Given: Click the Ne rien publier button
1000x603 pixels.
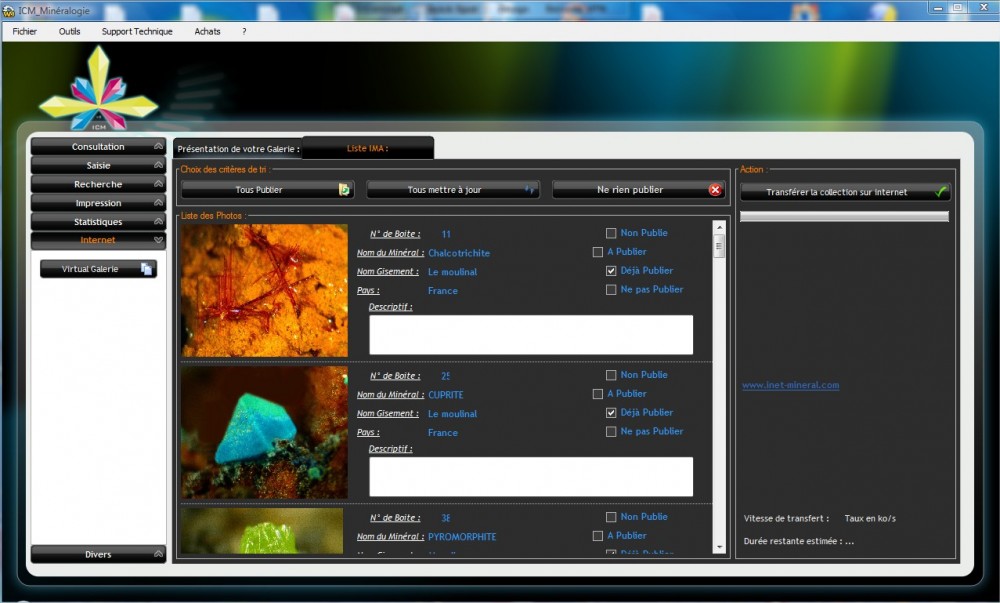Looking at the screenshot, I should pos(639,189).
